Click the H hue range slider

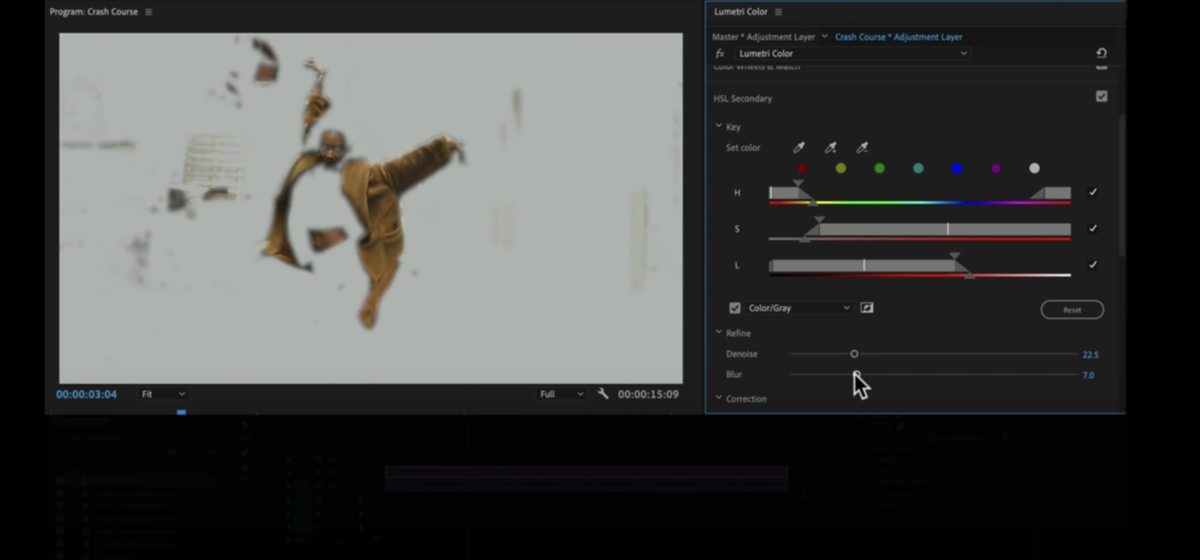[x=920, y=194]
